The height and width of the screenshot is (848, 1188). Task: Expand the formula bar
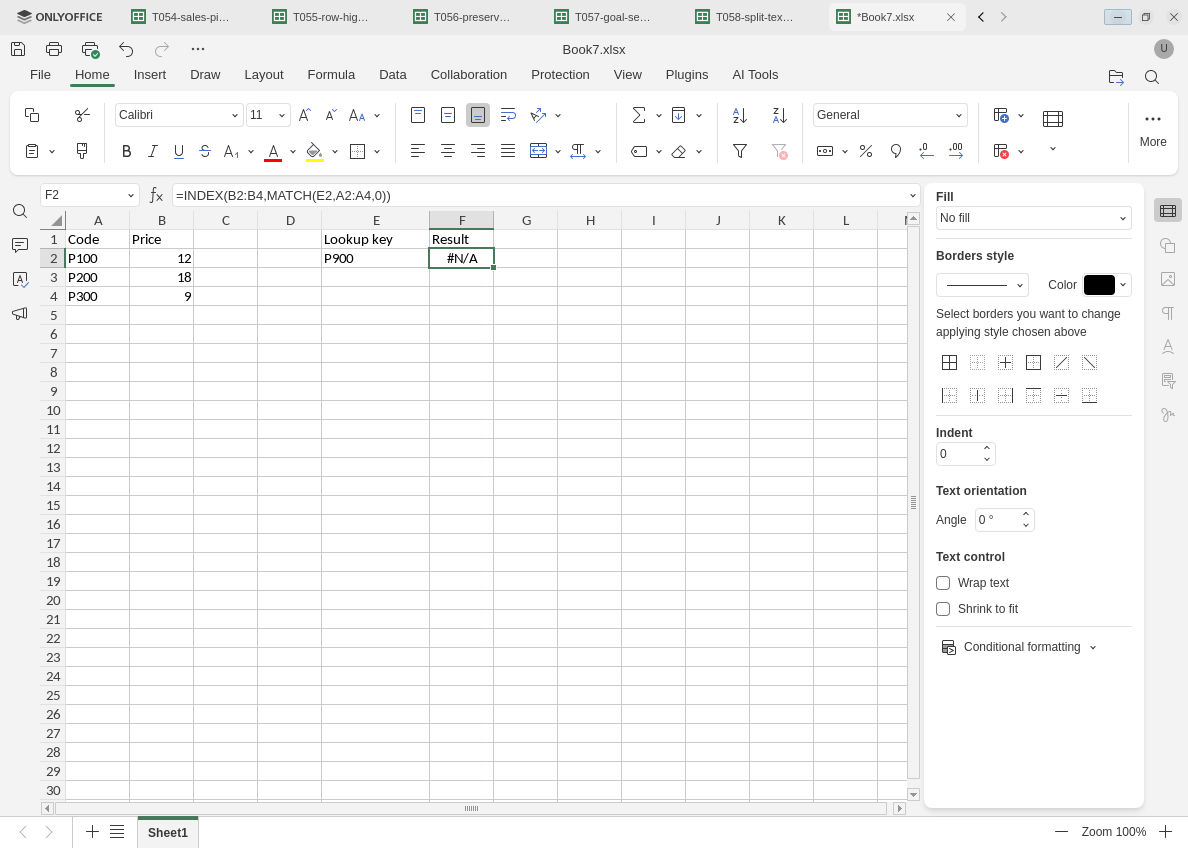[x=912, y=196]
